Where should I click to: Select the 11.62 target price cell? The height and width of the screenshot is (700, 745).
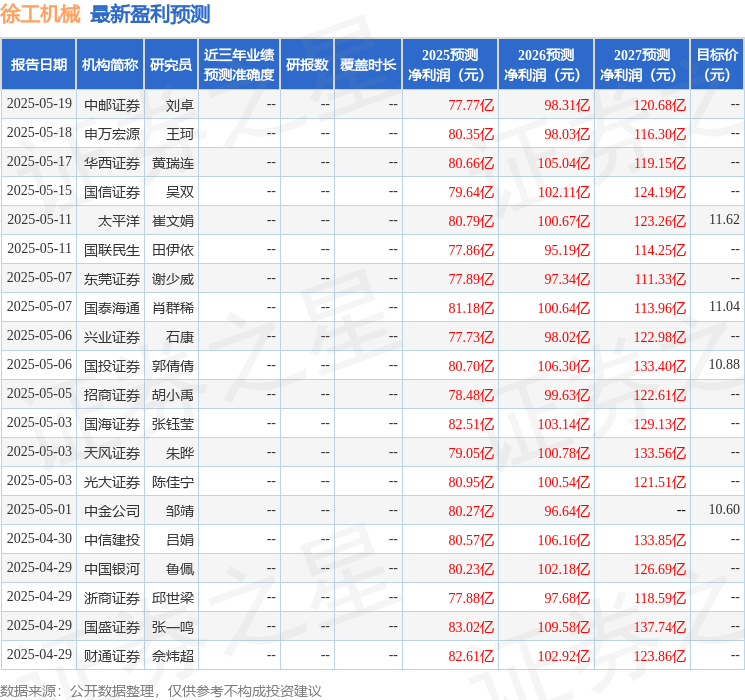pyautogui.click(x=724, y=220)
